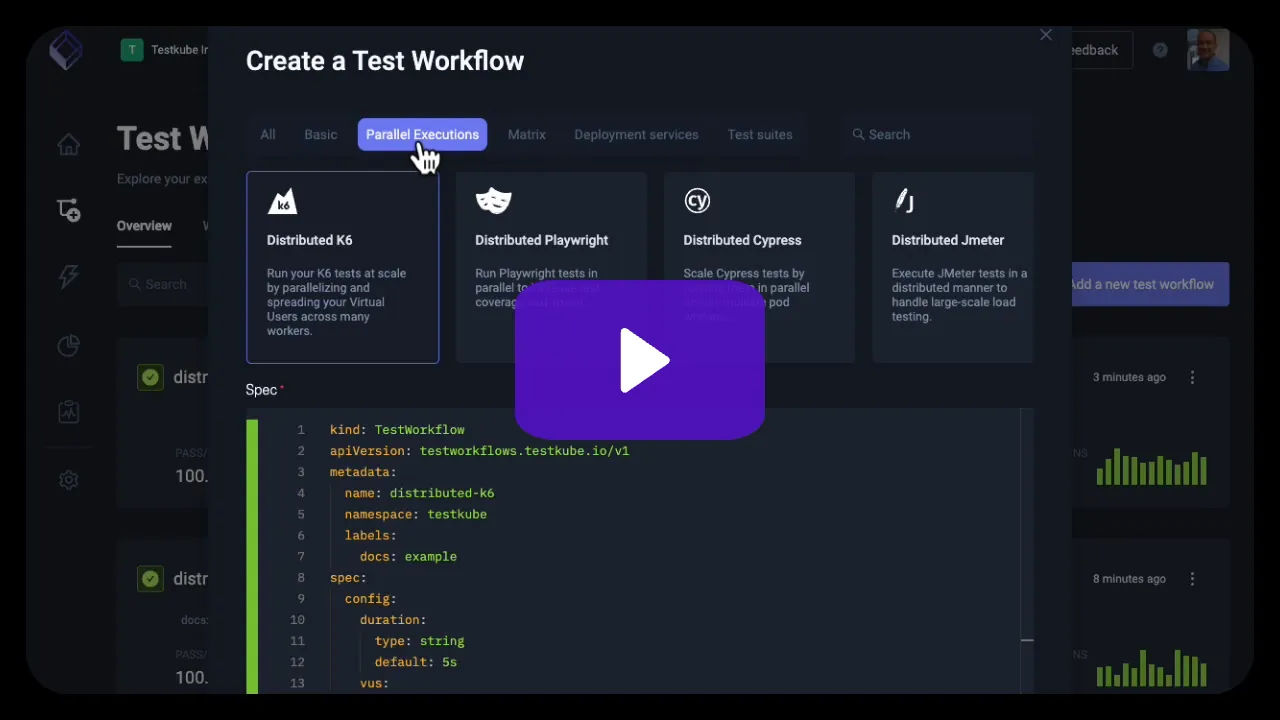Open the Home sidebar icon
1280x720 pixels.
click(68, 145)
